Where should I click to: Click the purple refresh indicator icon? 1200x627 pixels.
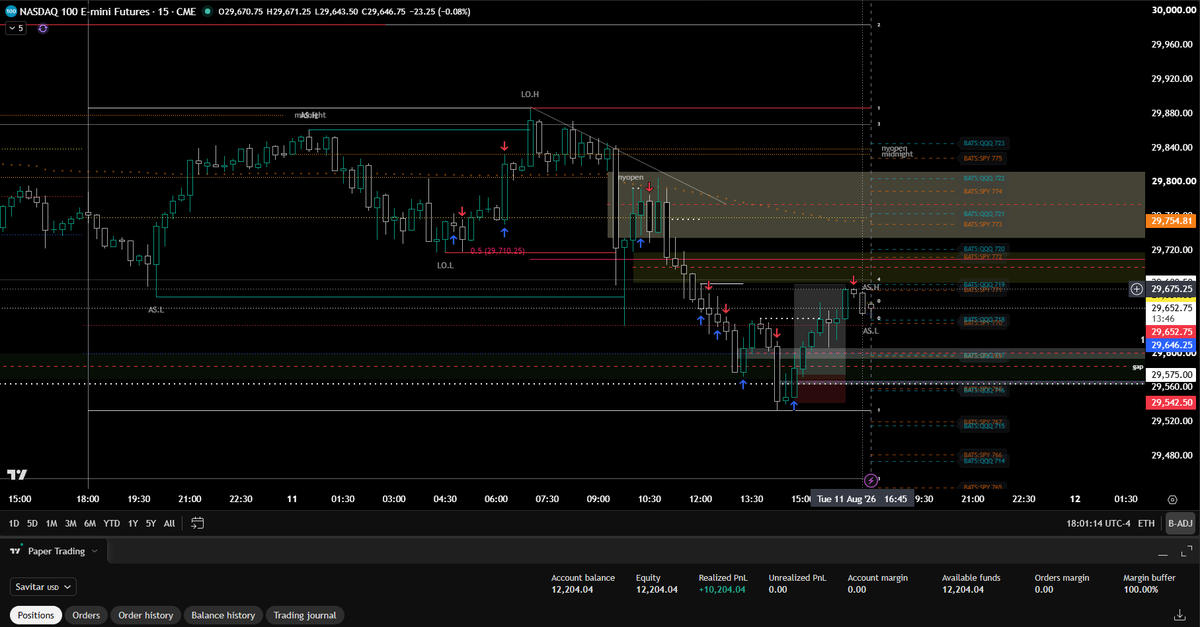[43, 28]
